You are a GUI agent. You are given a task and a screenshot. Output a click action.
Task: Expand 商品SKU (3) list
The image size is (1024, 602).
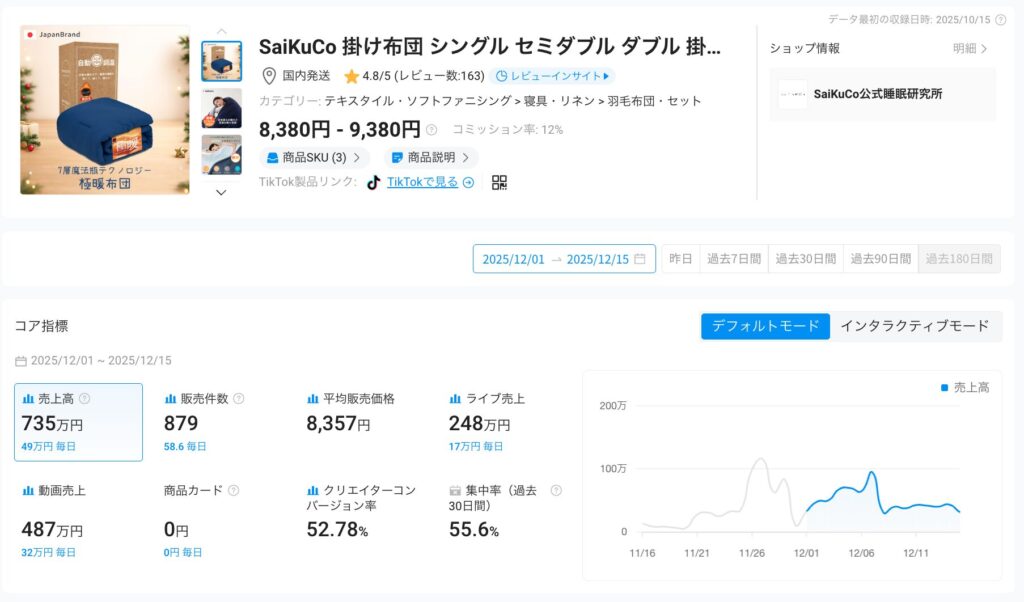click(x=314, y=158)
